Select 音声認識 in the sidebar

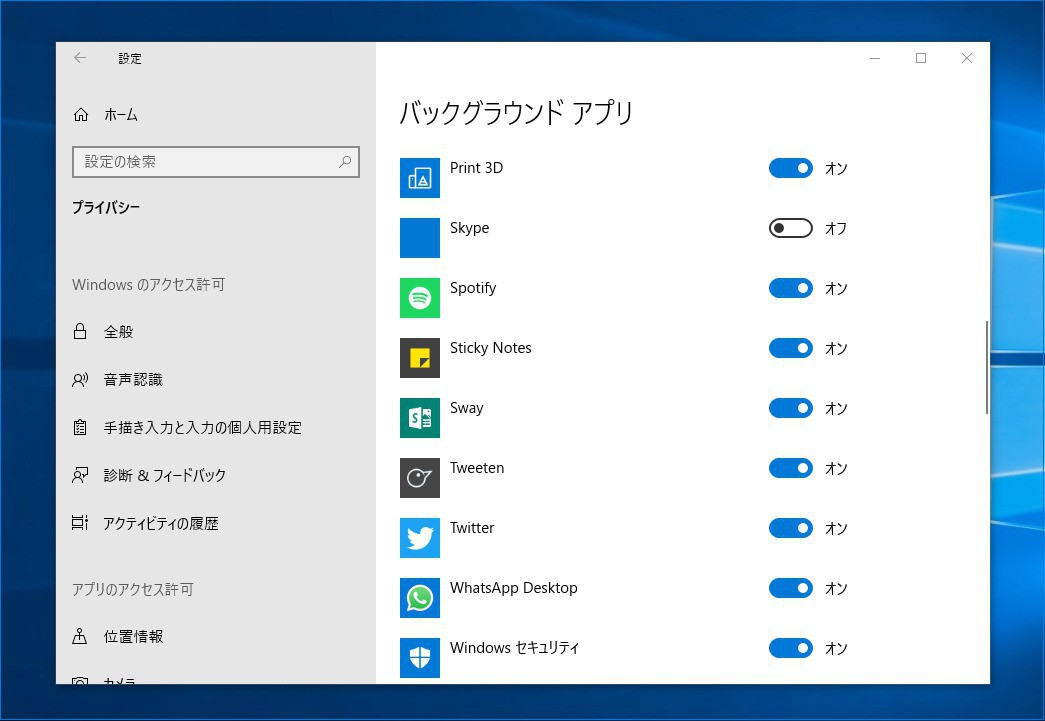click(x=132, y=380)
